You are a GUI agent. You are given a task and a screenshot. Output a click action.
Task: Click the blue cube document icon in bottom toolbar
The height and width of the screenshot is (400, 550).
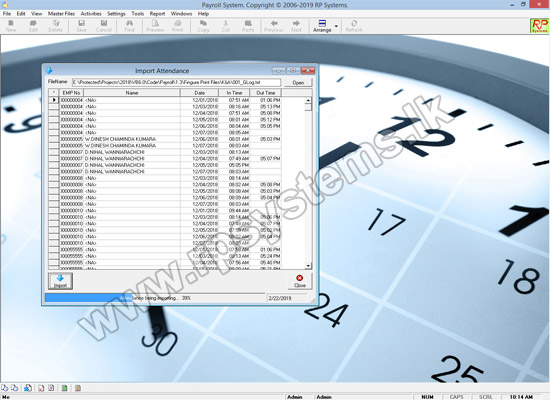click(28, 388)
